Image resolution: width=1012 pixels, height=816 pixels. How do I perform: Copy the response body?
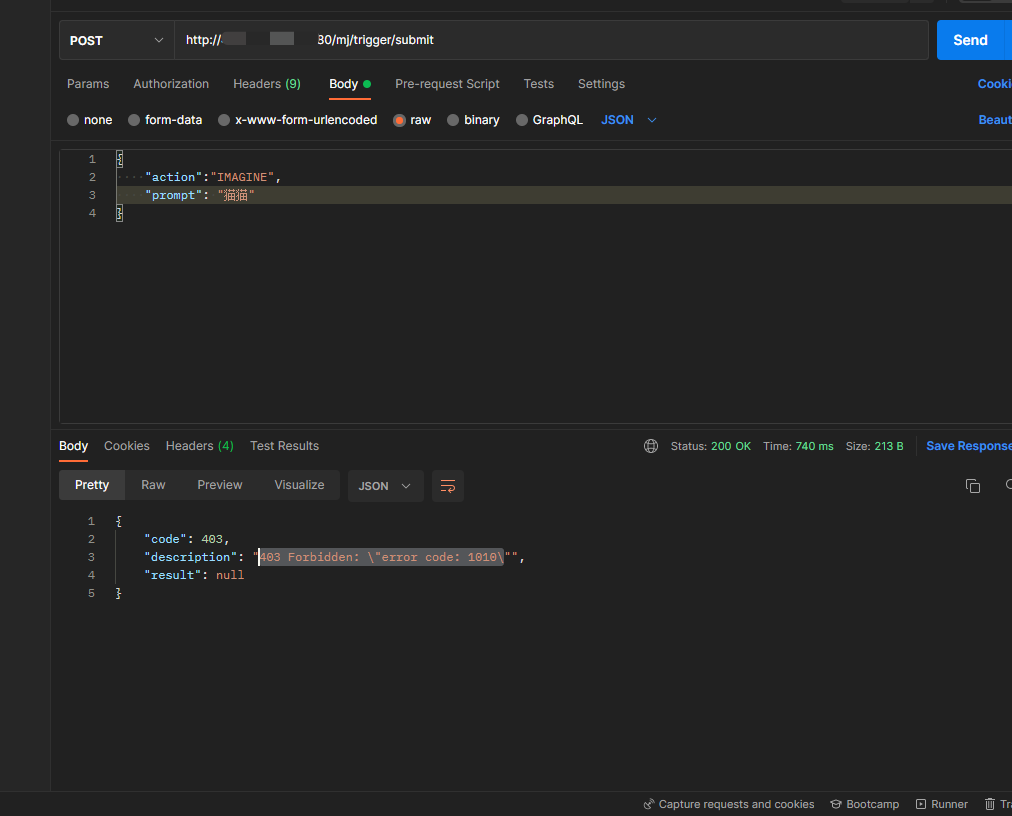tap(972, 485)
